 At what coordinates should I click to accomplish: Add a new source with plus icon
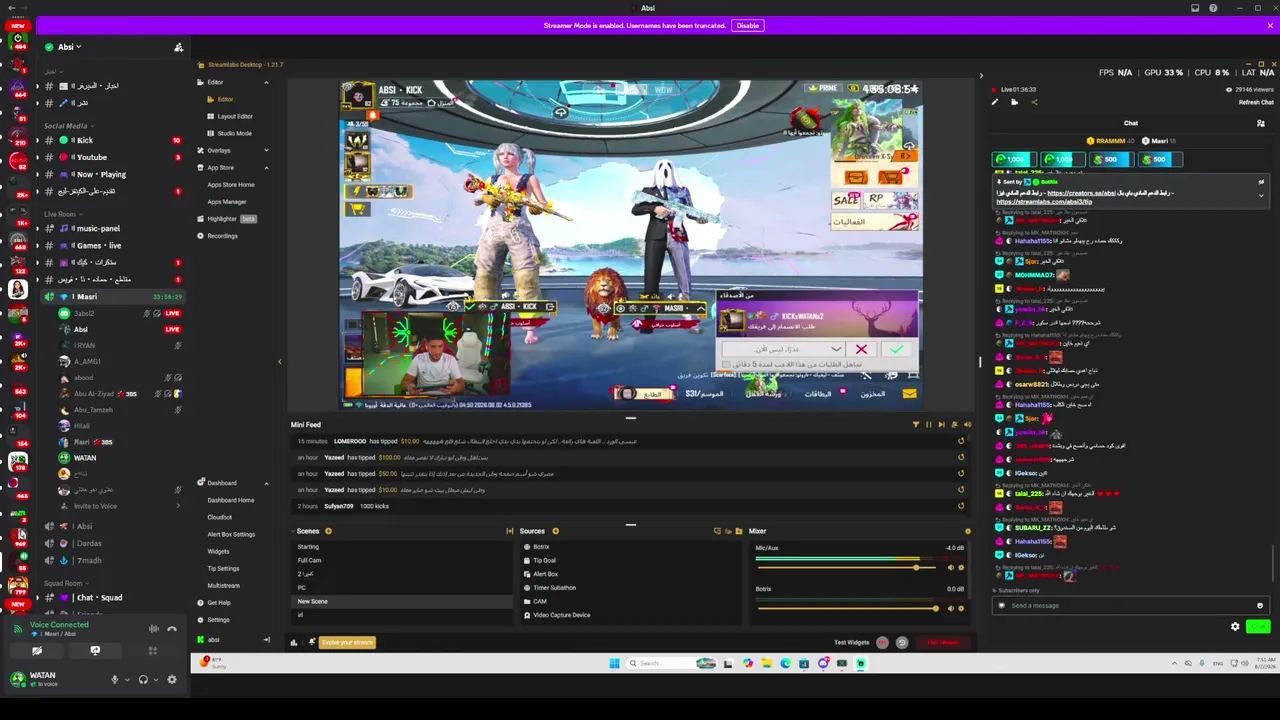555,531
